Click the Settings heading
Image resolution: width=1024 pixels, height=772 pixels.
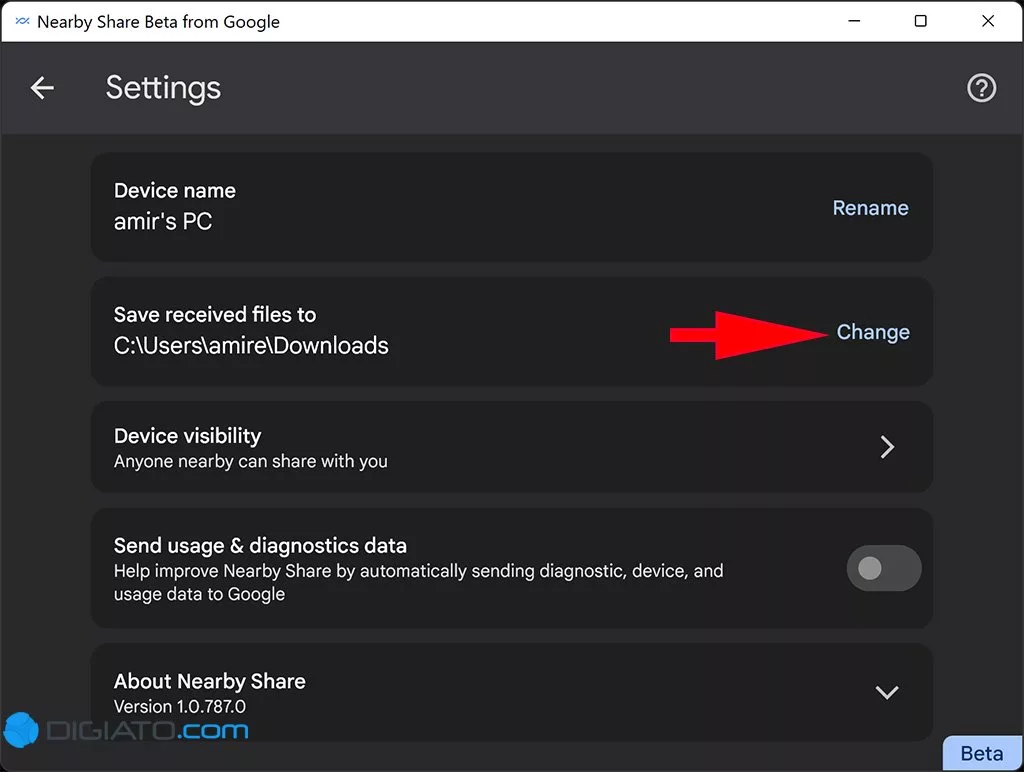pyautogui.click(x=163, y=88)
